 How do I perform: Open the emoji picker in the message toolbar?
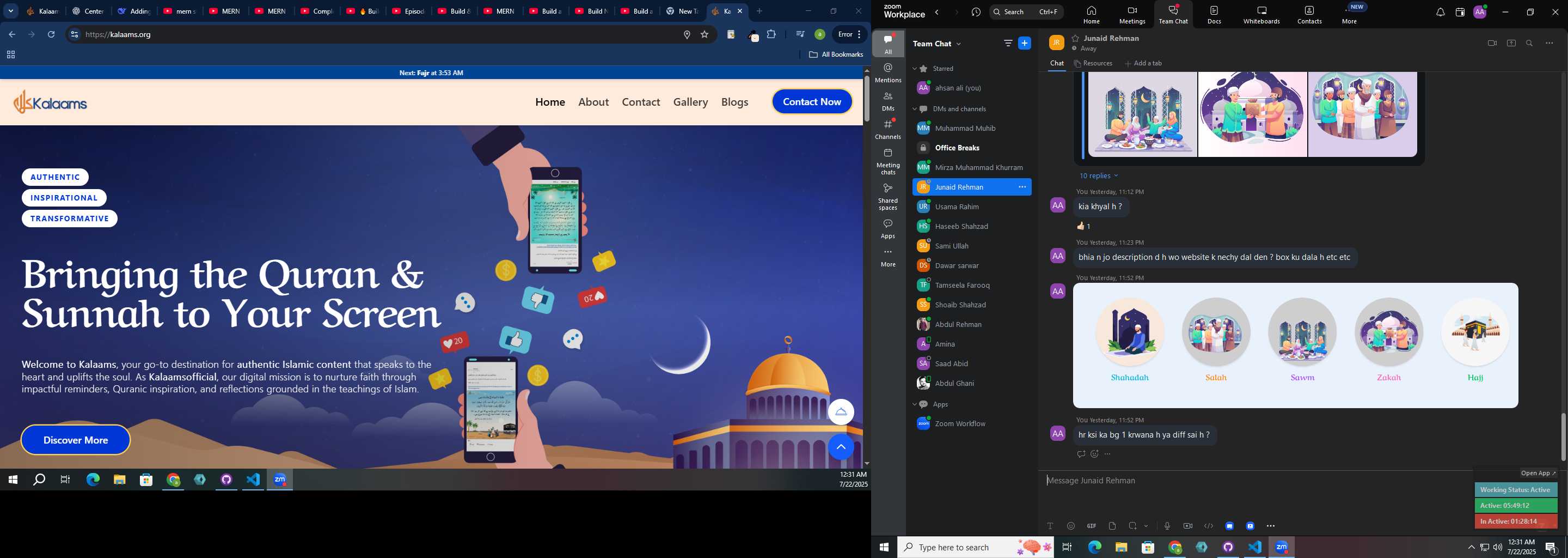tap(1071, 526)
